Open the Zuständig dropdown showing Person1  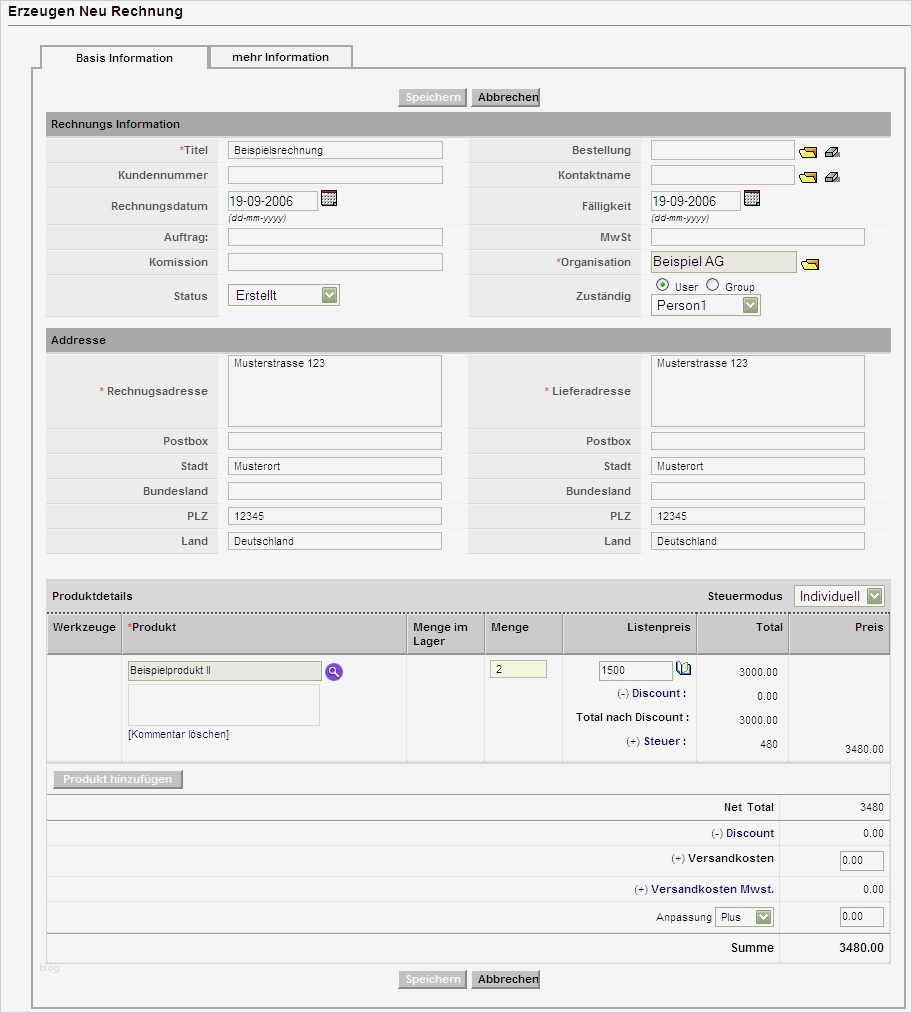click(705, 305)
